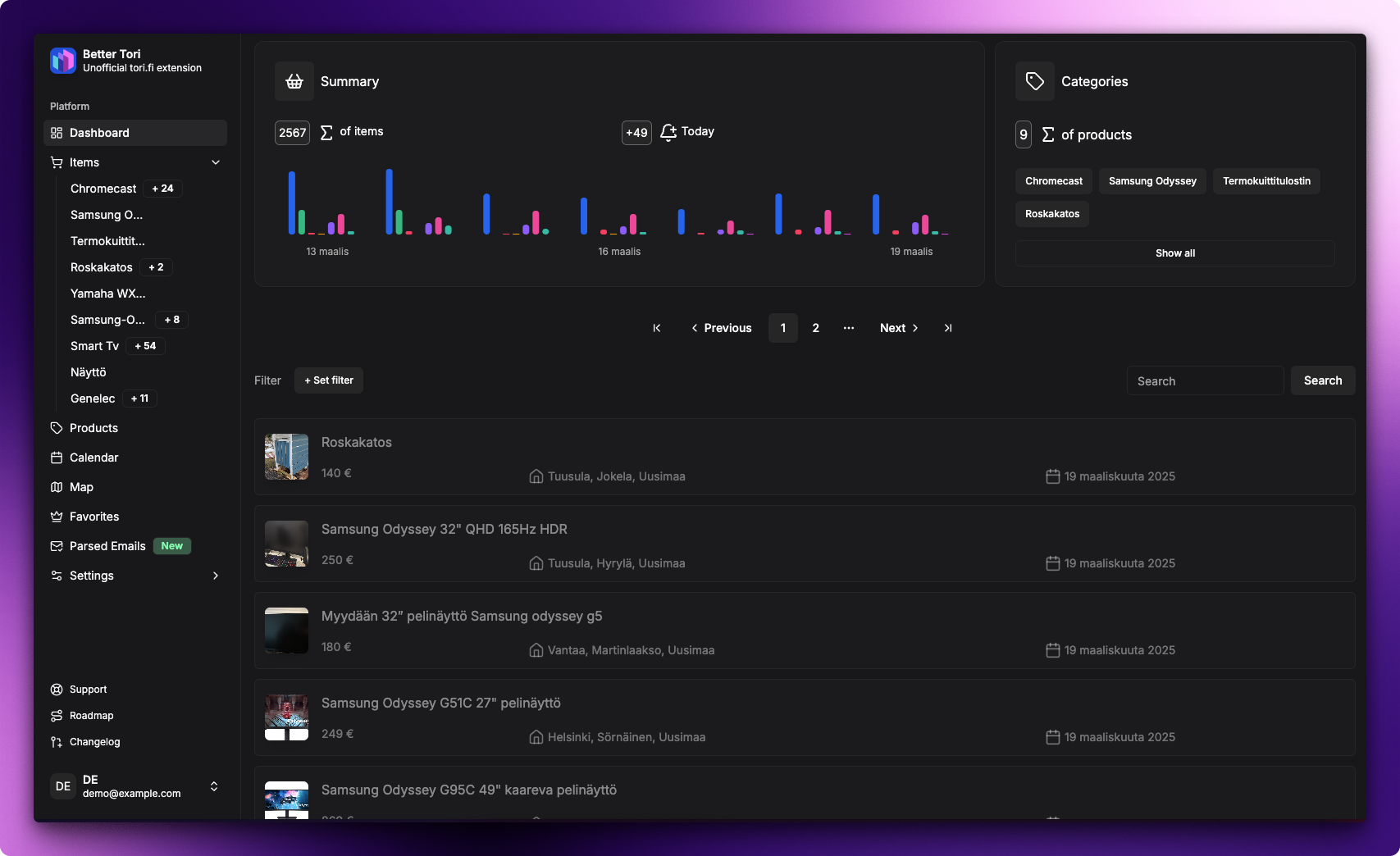
Task: Select page 1 in pagination
Action: [x=783, y=328]
